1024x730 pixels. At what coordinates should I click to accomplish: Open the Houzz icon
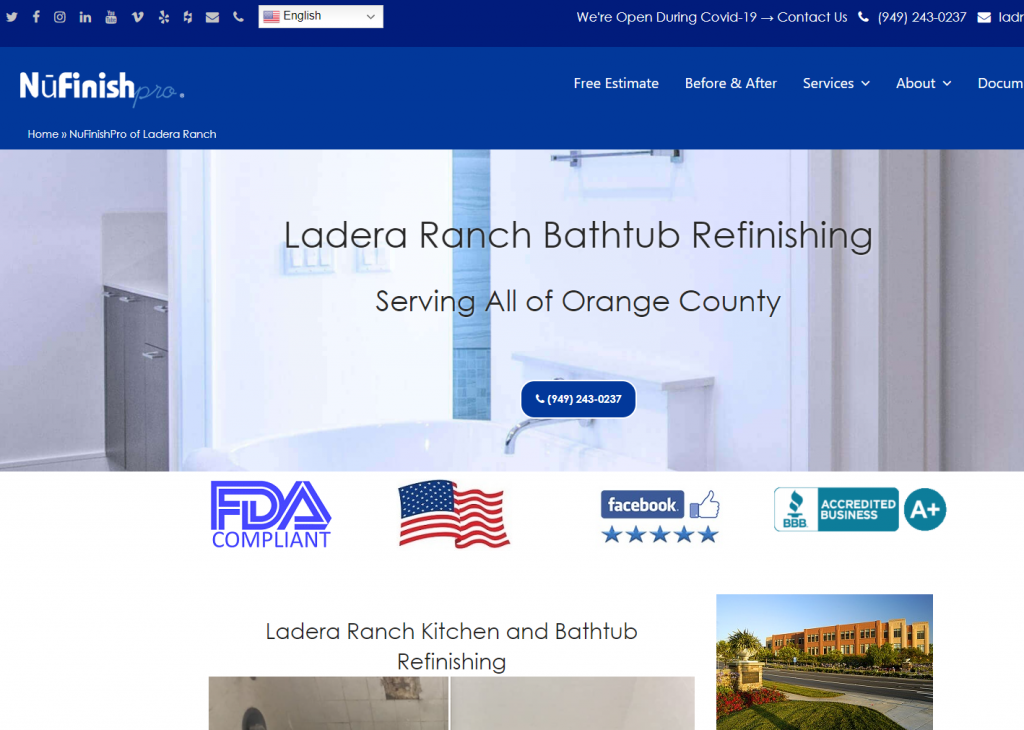point(187,17)
